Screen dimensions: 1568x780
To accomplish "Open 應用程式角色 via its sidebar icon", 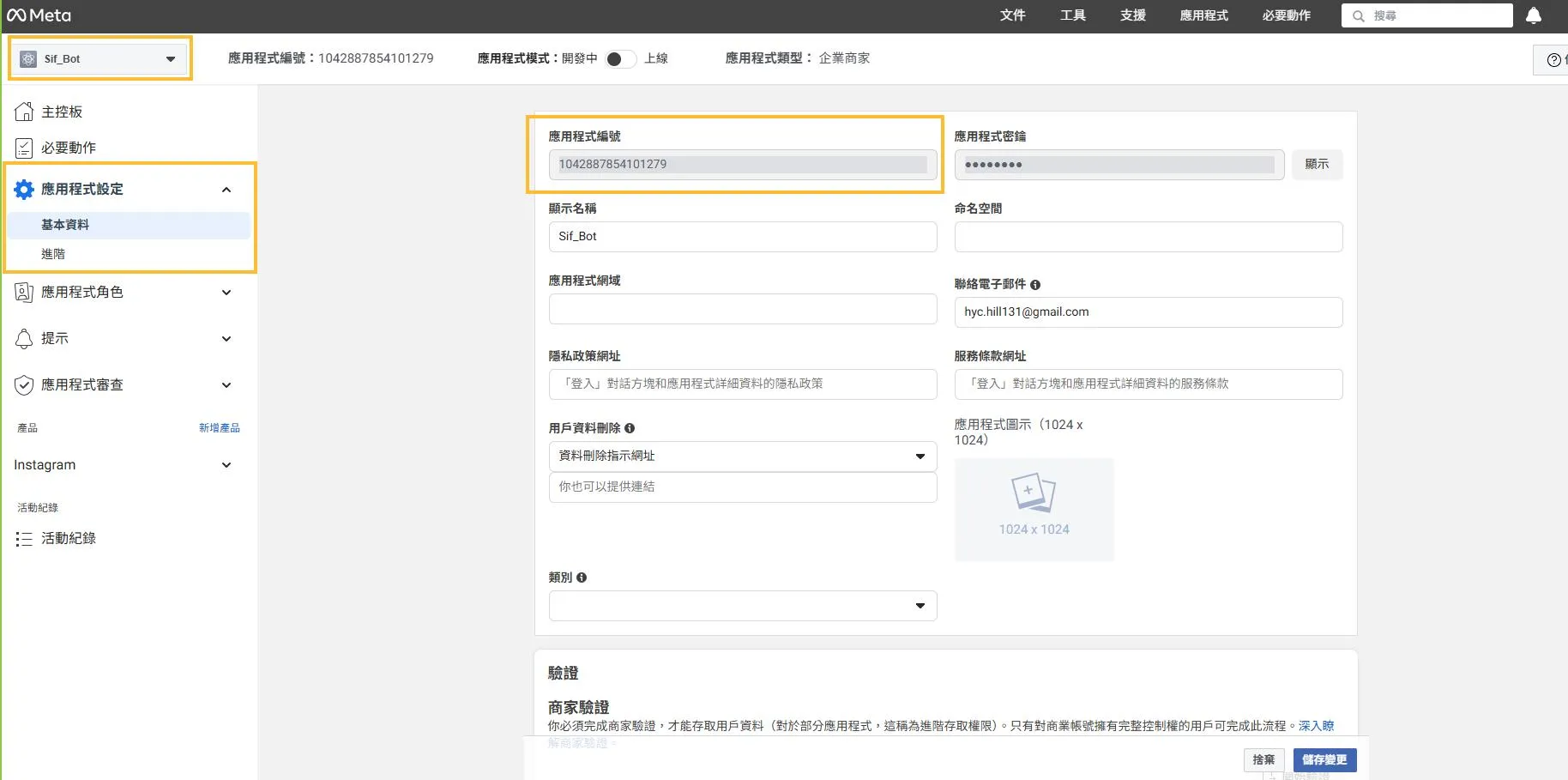I will tap(23, 292).
